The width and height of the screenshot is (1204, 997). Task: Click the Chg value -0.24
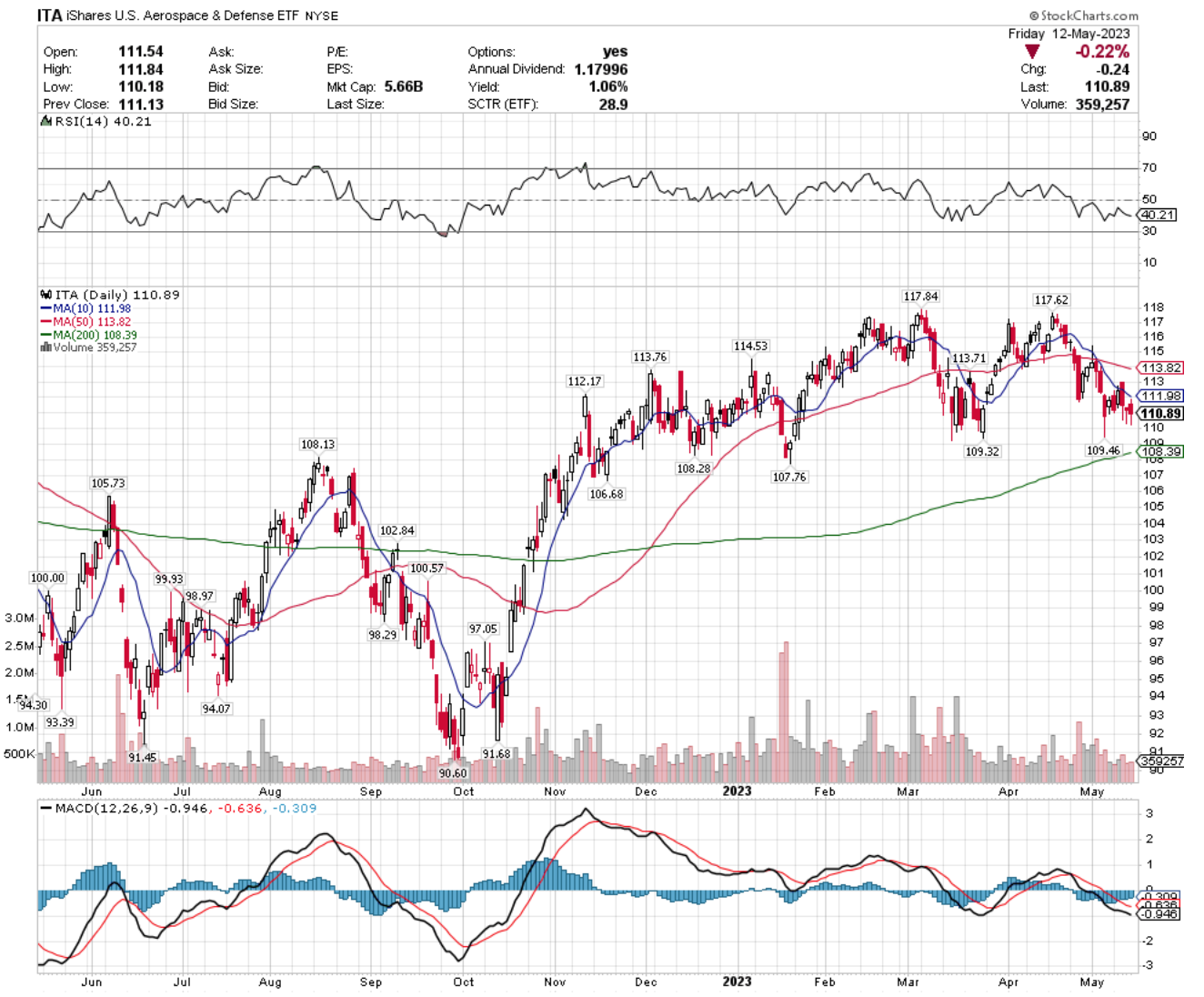point(1113,69)
